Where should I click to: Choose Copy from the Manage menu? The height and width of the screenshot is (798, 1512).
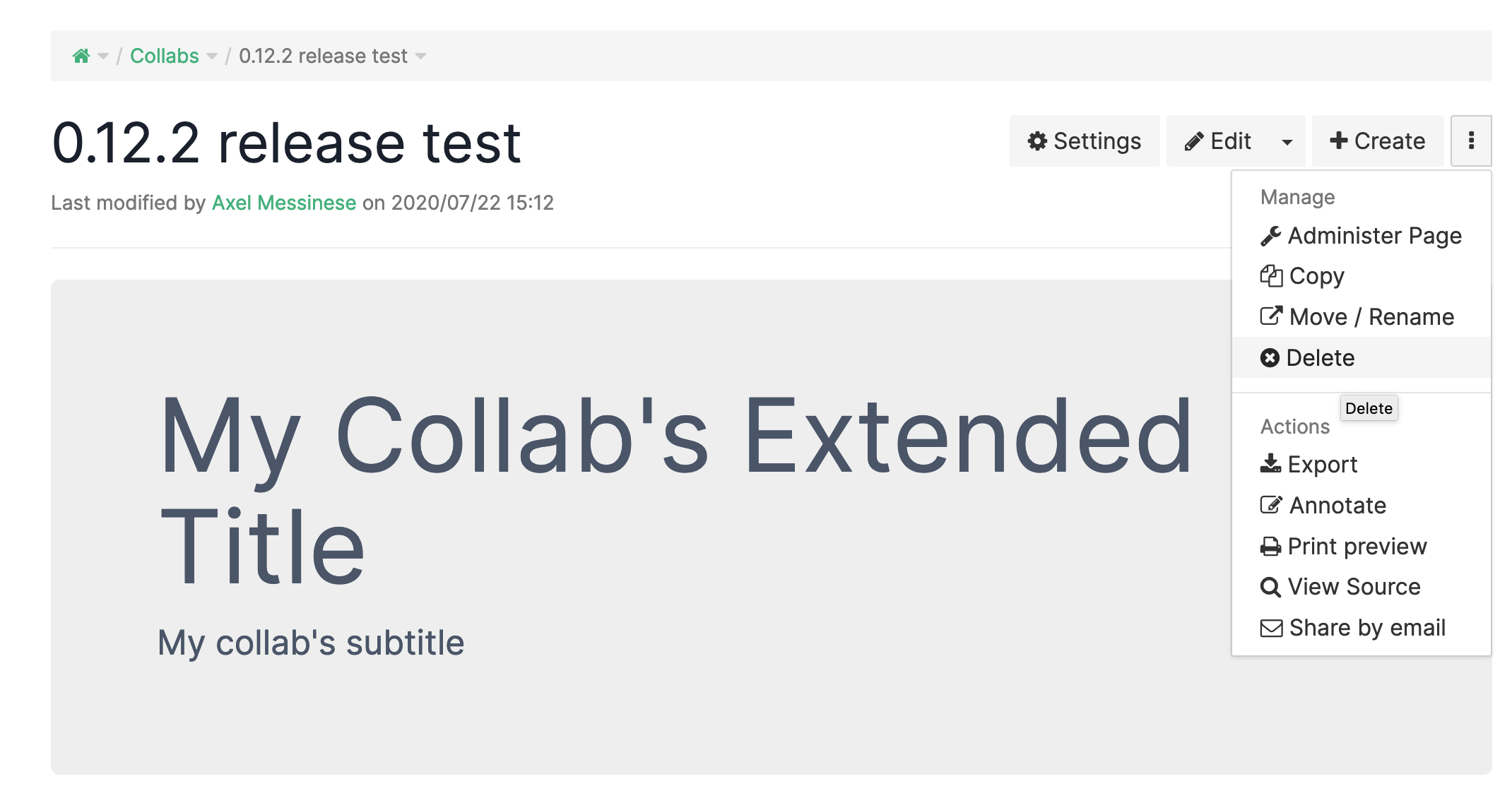click(1302, 276)
